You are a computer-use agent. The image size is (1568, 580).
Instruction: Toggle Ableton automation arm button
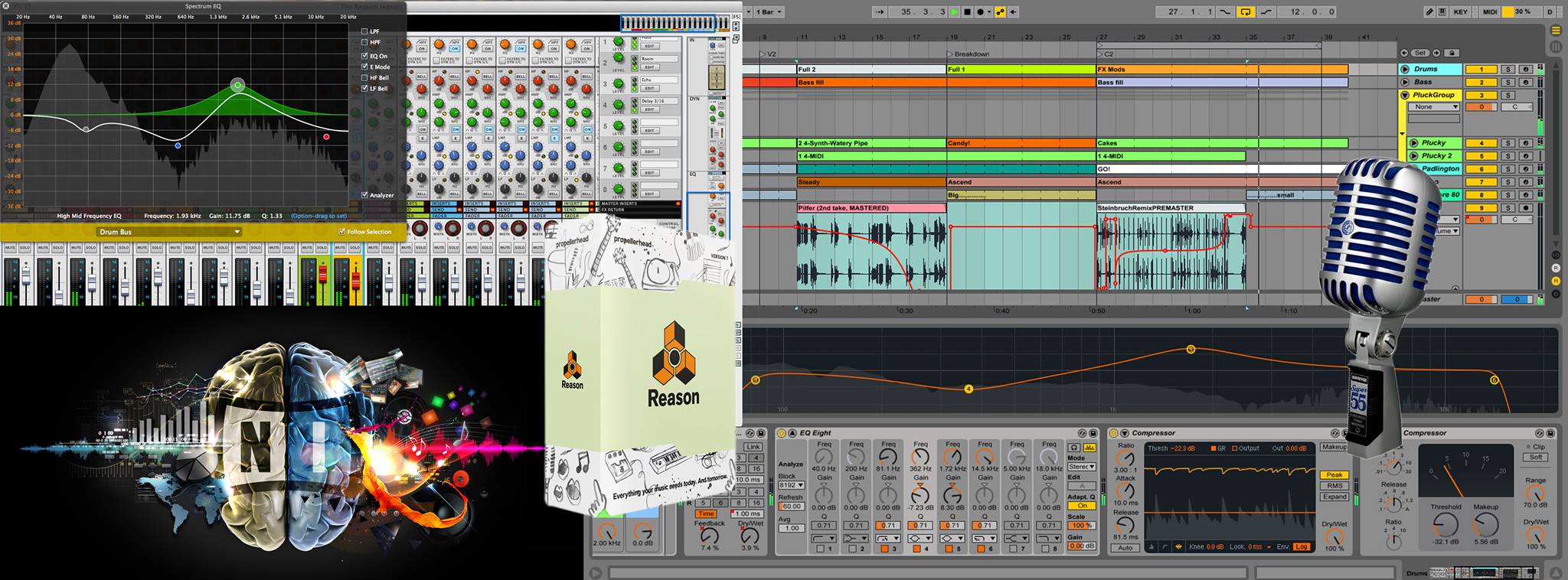[x=1000, y=11]
